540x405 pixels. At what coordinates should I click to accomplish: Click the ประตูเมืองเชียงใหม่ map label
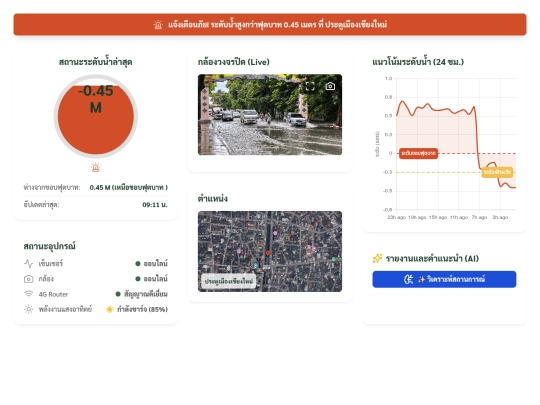point(229,281)
